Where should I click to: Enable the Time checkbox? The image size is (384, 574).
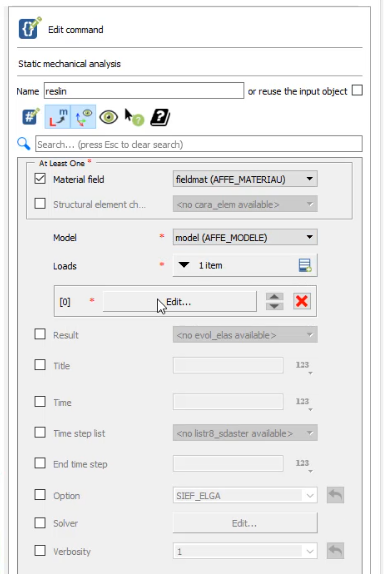(40, 401)
